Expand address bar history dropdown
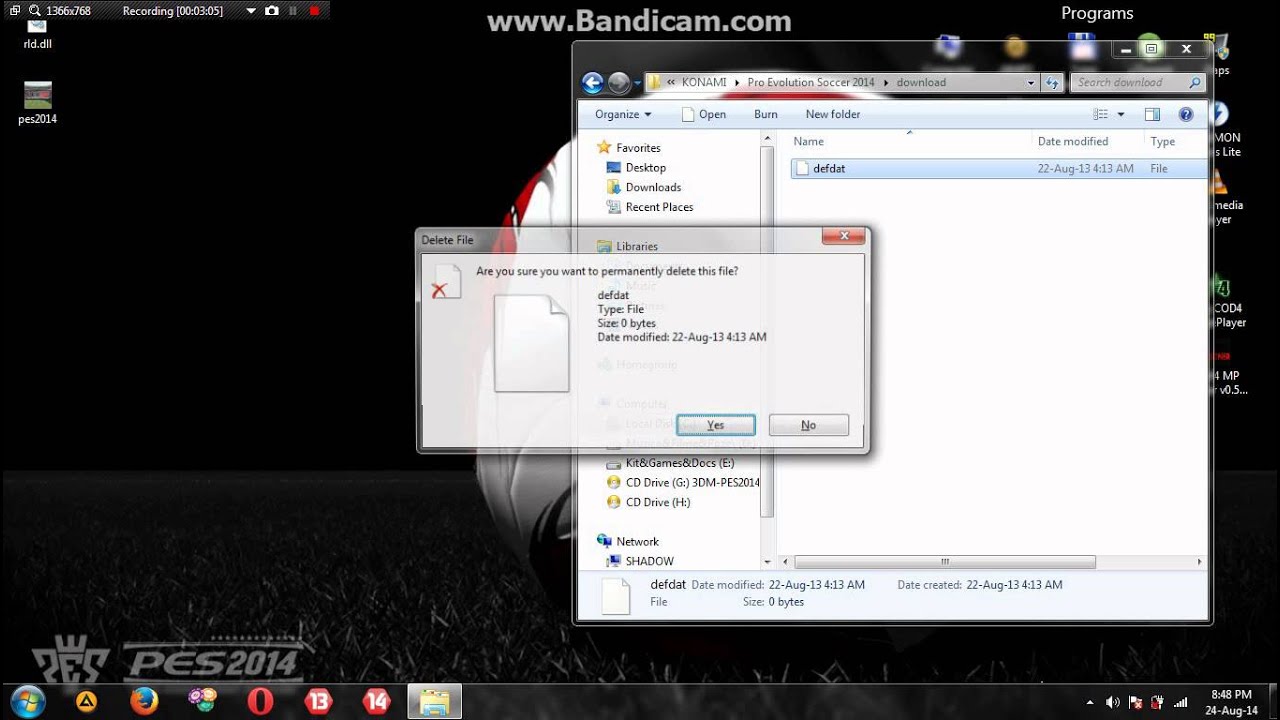 pos(1031,83)
